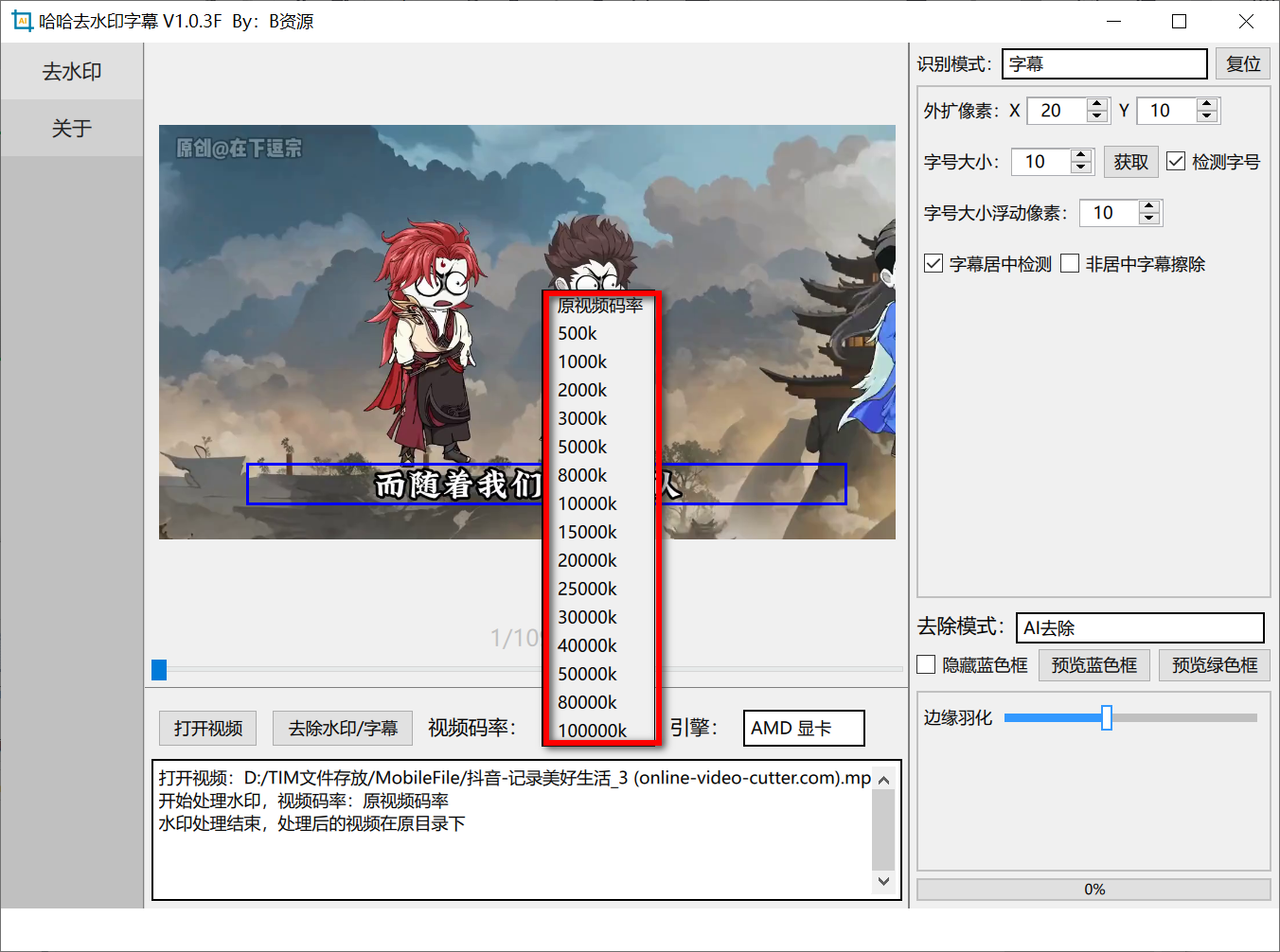The height and width of the screenshot is (952, 1280).
Task: Close the 哈哈去水印字幕 window
Action: pos(1246,21)
